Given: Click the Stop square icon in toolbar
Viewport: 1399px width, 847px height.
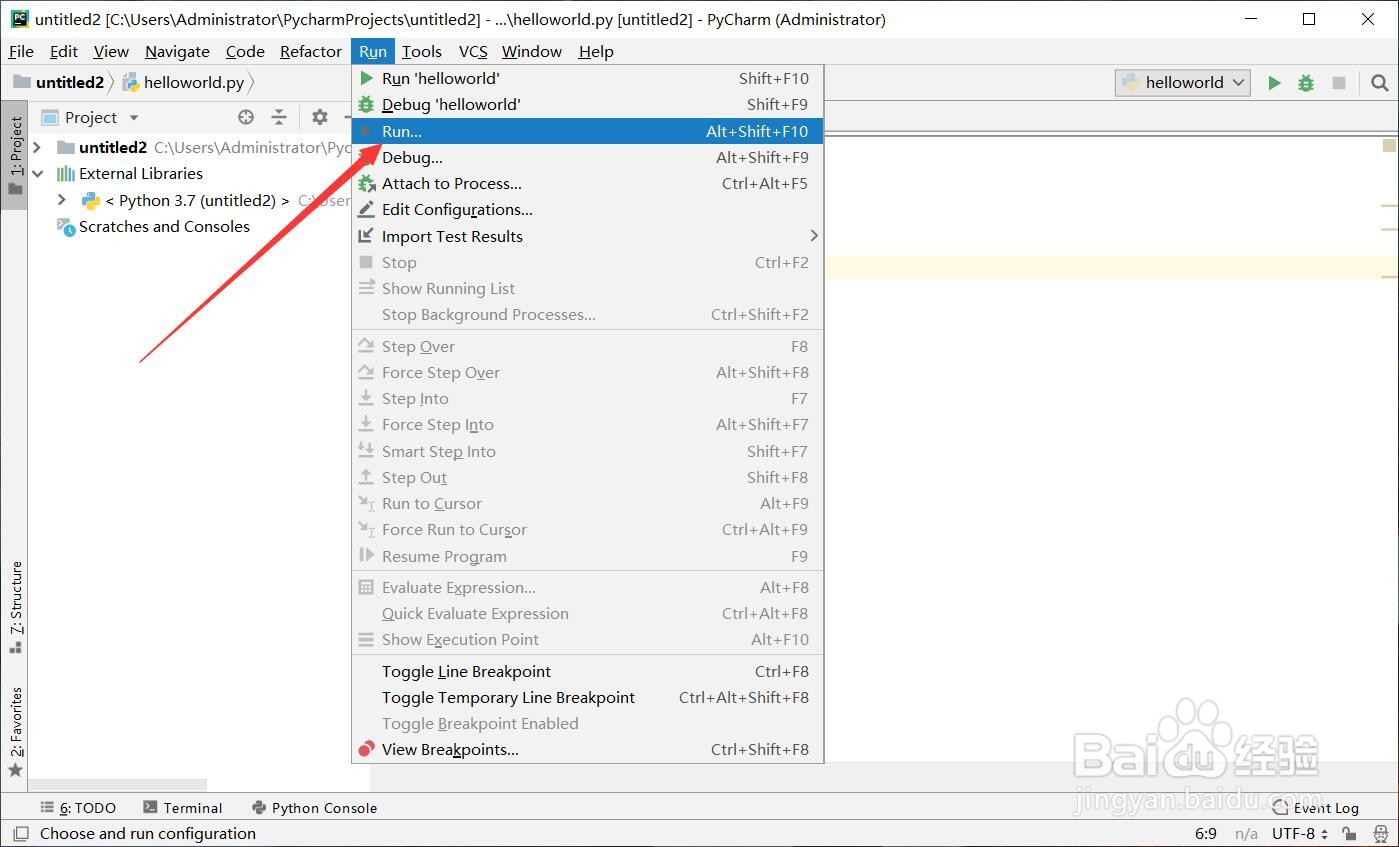Looking at the screenshot, I should (x=1339, y=83).
